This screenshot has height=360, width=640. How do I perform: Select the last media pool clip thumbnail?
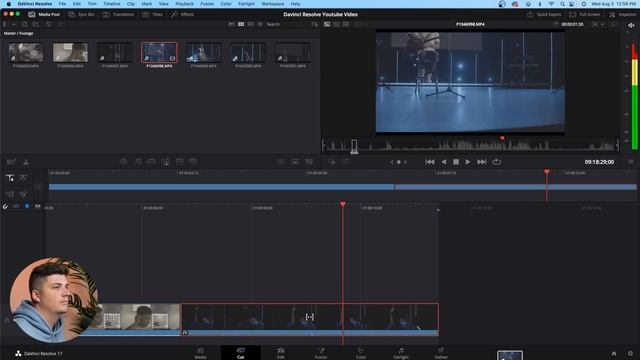coord(293,52)
